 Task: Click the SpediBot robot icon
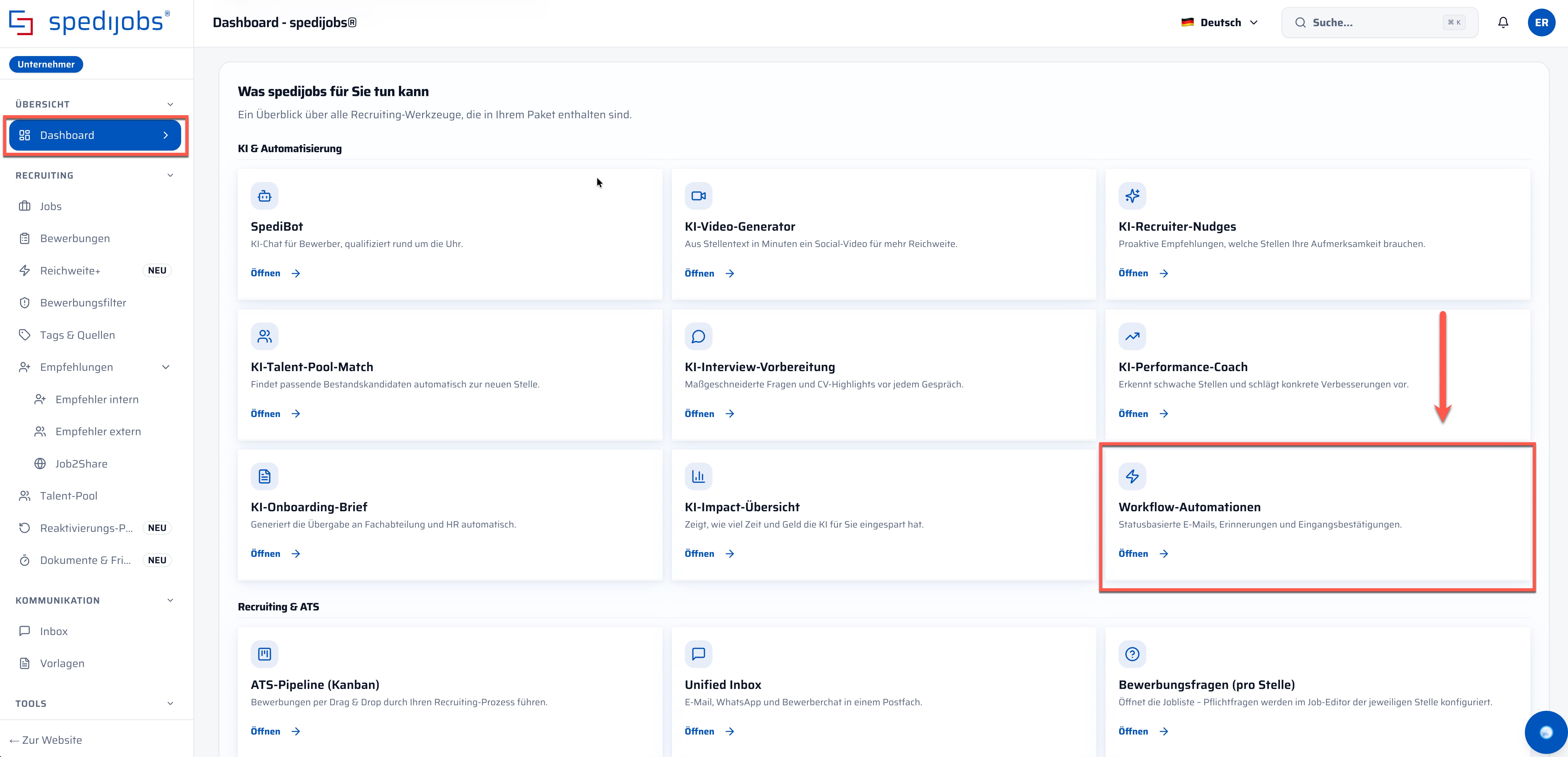(264, 196)
